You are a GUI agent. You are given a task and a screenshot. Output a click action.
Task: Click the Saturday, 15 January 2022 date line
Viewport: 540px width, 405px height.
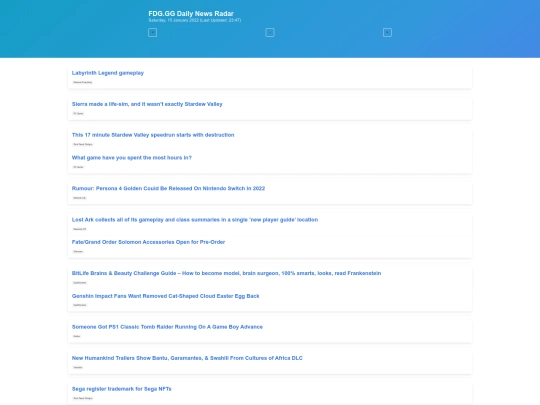195,20
